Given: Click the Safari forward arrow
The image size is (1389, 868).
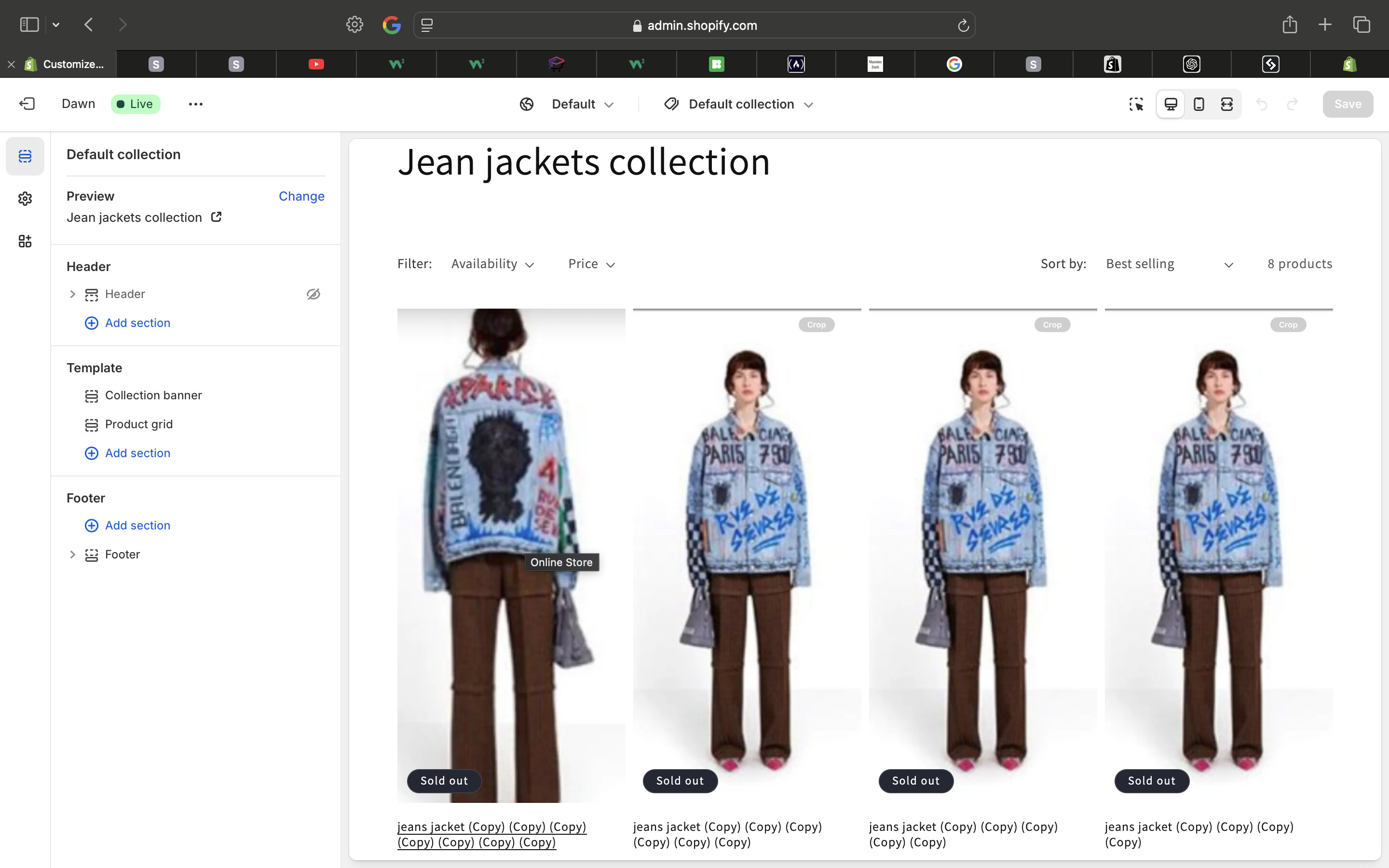Looking at the screenshot, I should pos(122,25).
